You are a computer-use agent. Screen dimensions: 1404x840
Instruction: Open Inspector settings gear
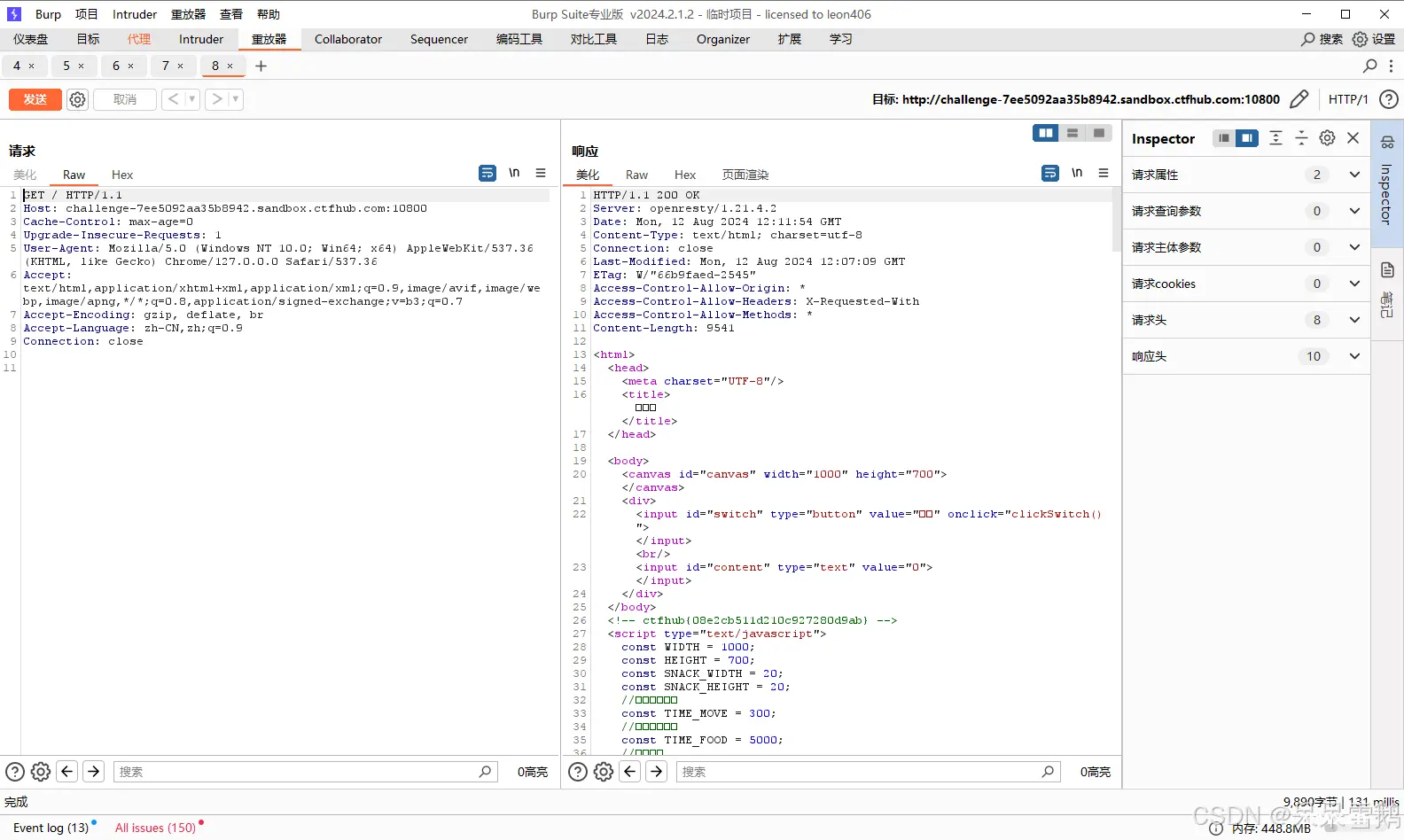pos(1327,138)
